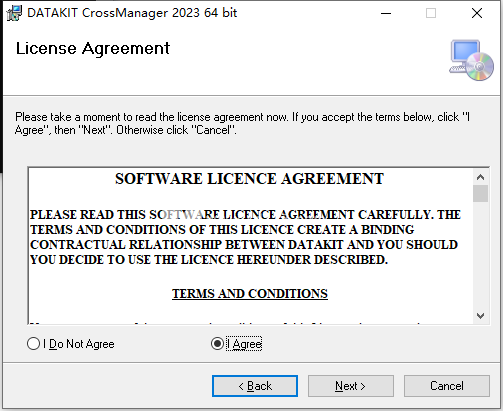The height and width of the screenshot is (411, 503).
Task: Click the empty scrollbar track below the thumb
Action: [x=480, y=255]
